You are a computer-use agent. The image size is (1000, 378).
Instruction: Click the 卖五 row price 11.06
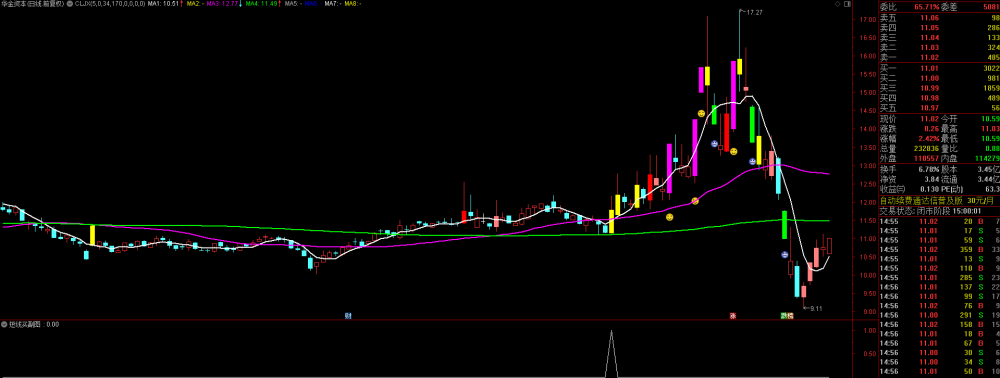(929, 18)
